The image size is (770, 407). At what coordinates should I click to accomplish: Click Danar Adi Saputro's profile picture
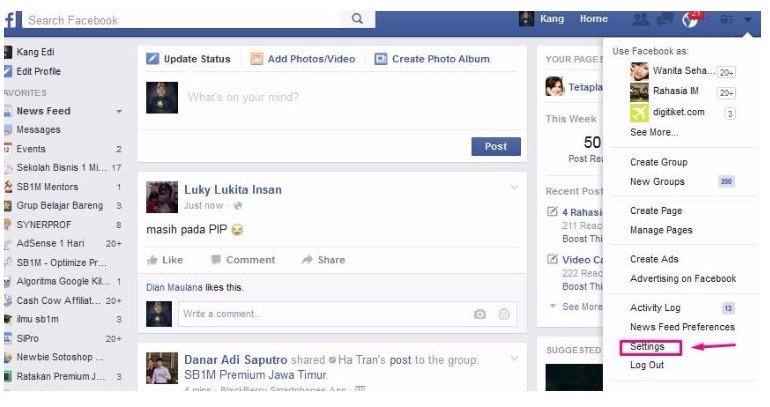pyautogui.click(x=162, y=368)
